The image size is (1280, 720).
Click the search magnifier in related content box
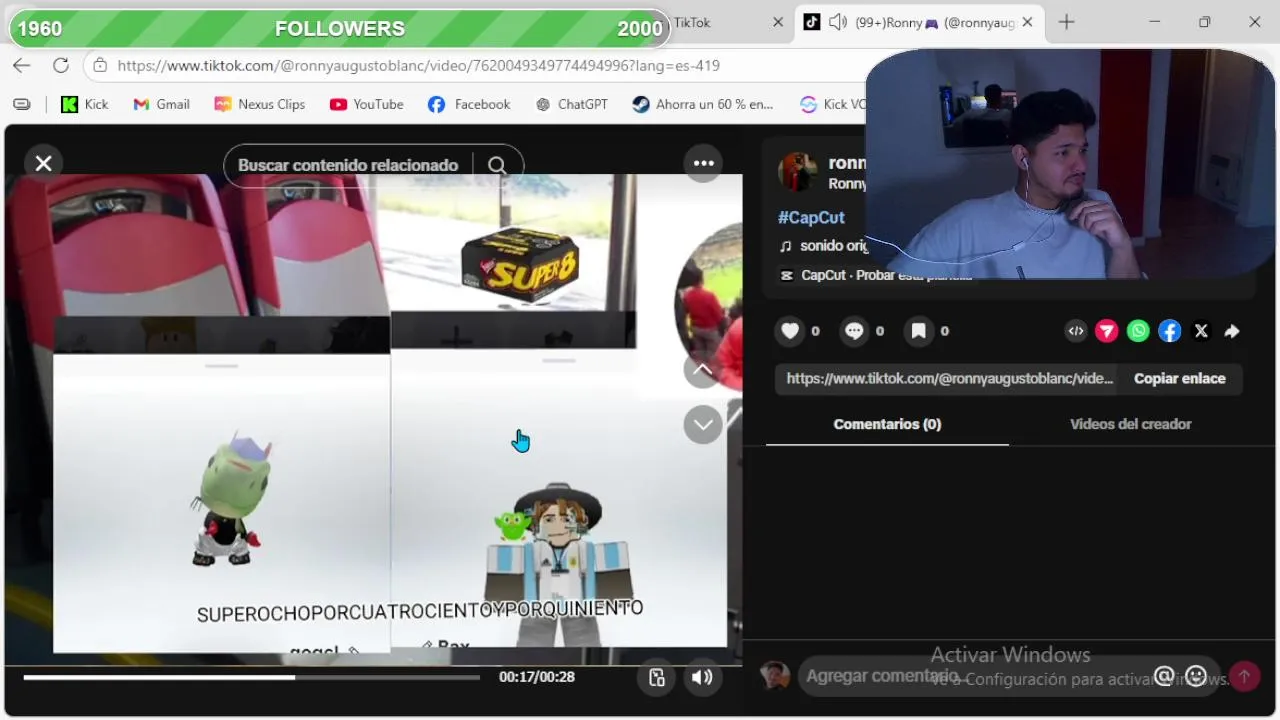pos(497,166)
